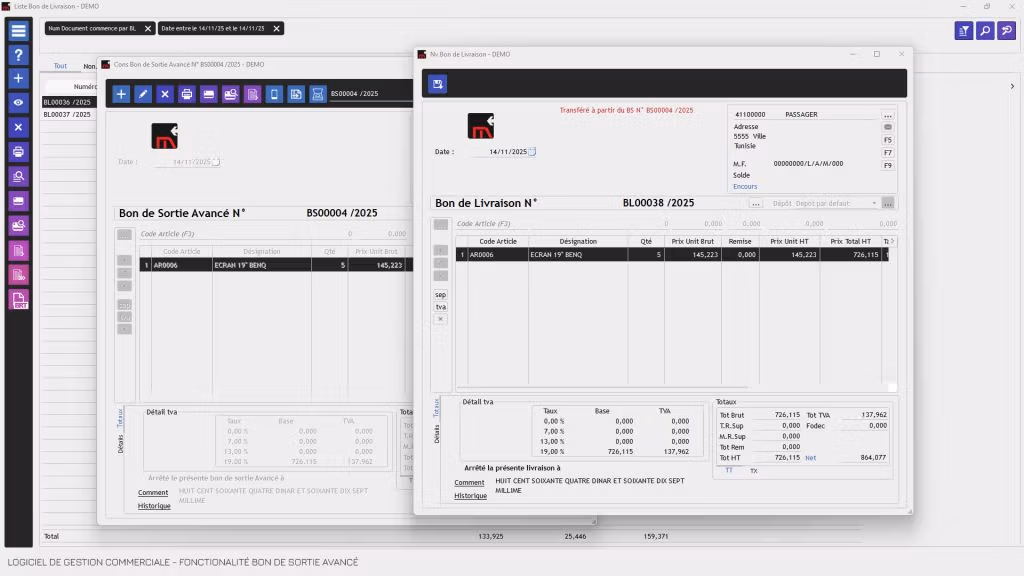Select row BL00037 /2025 in list
The image size is (1024, 576).
click(x=69, y=114)
